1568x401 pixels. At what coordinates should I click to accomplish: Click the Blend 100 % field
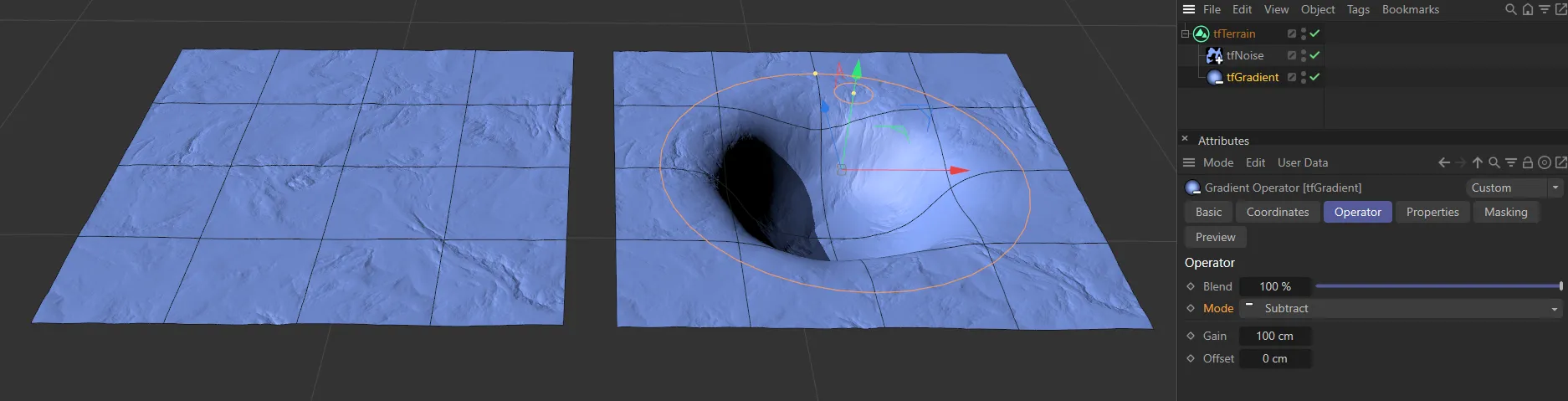(x=1275, y=286)
